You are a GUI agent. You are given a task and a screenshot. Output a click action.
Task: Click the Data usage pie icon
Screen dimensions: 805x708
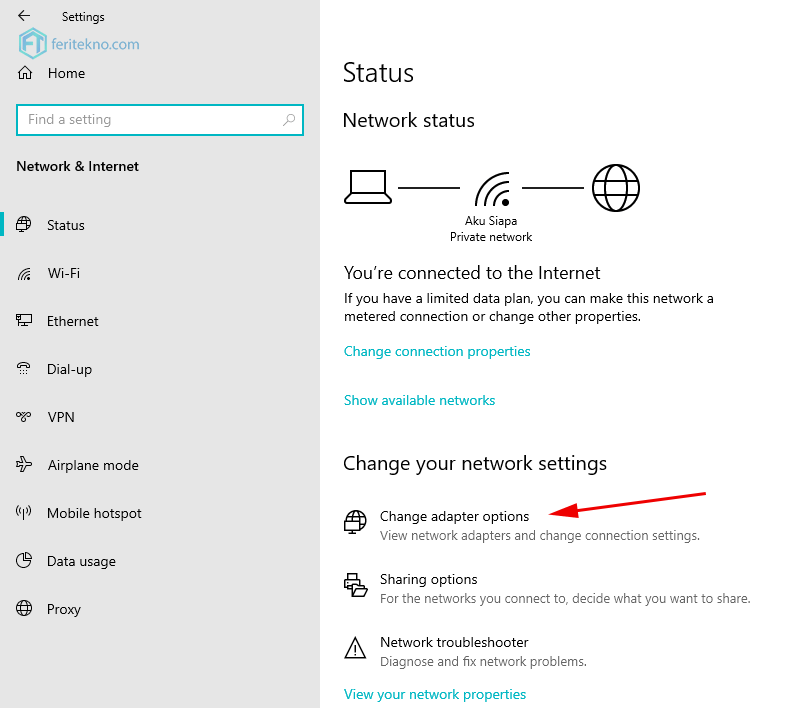pos(24,561)
